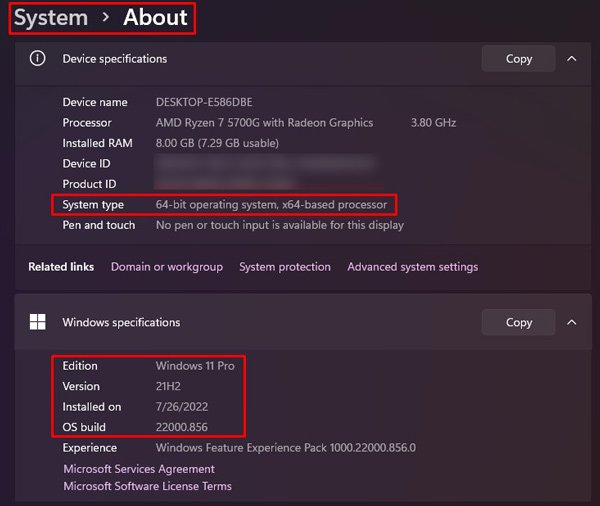Image resolution: width=600 pixels, height=506 pixels.
Task: Click the Installed on label
Action: click(92, 406)
